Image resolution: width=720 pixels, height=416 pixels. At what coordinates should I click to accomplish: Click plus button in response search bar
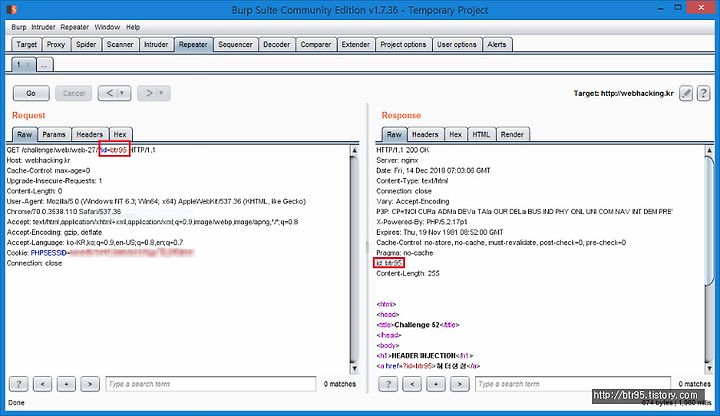point(436,384)
